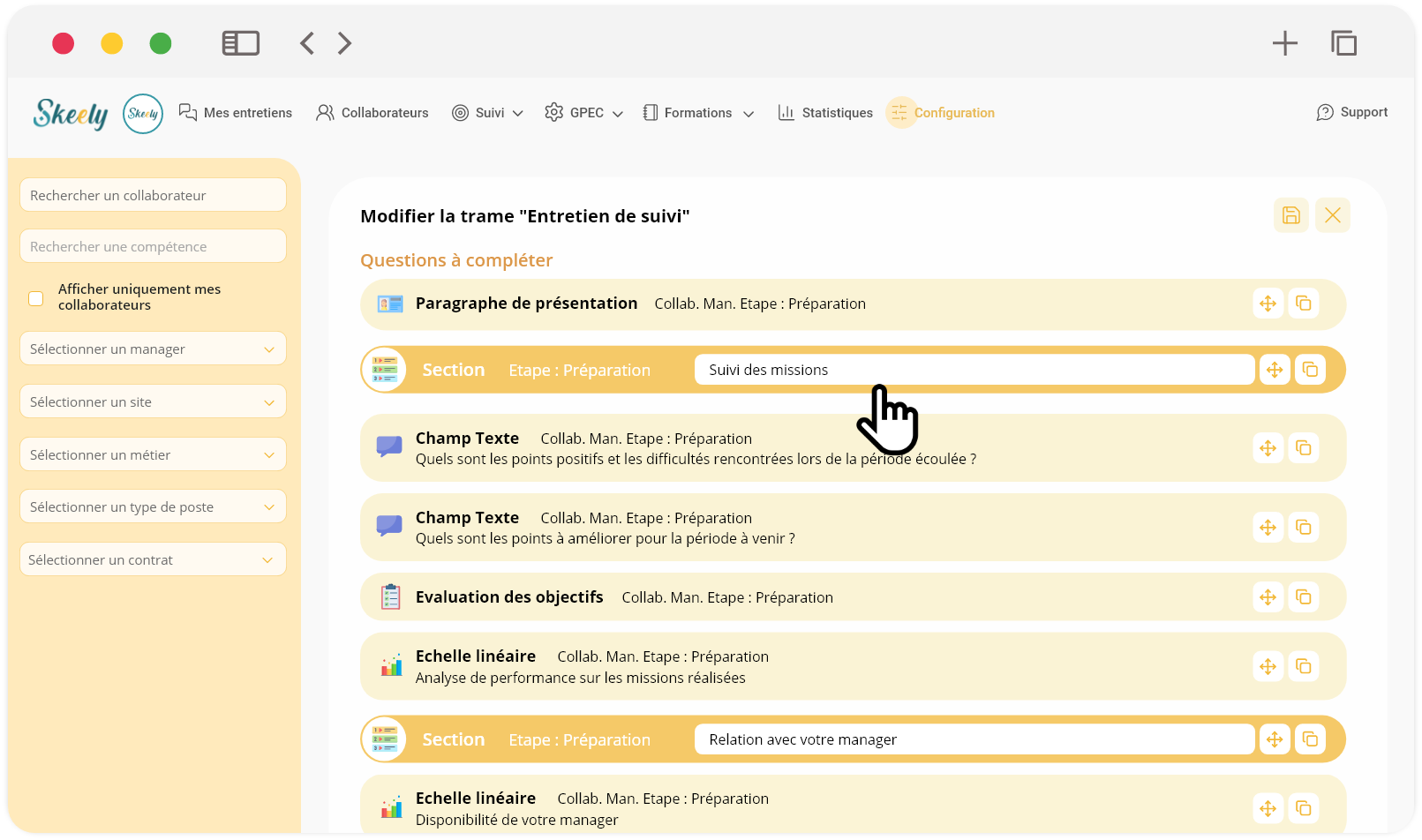Toggle the browser sidebar panel icon

[240, 43]
